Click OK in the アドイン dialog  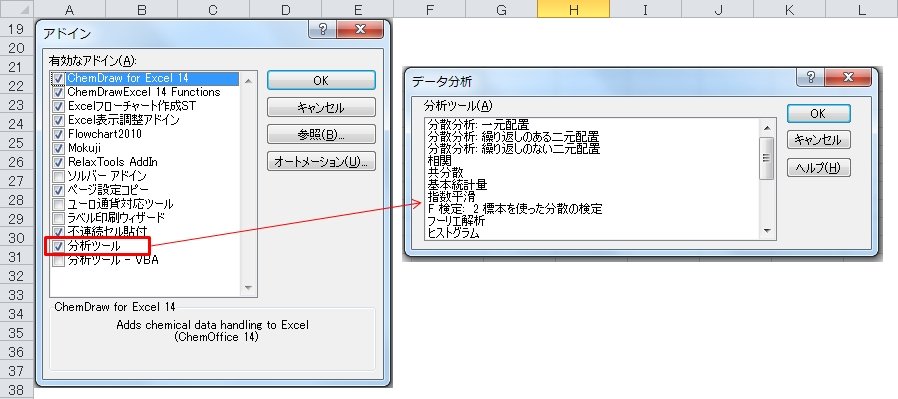point(321,81)
